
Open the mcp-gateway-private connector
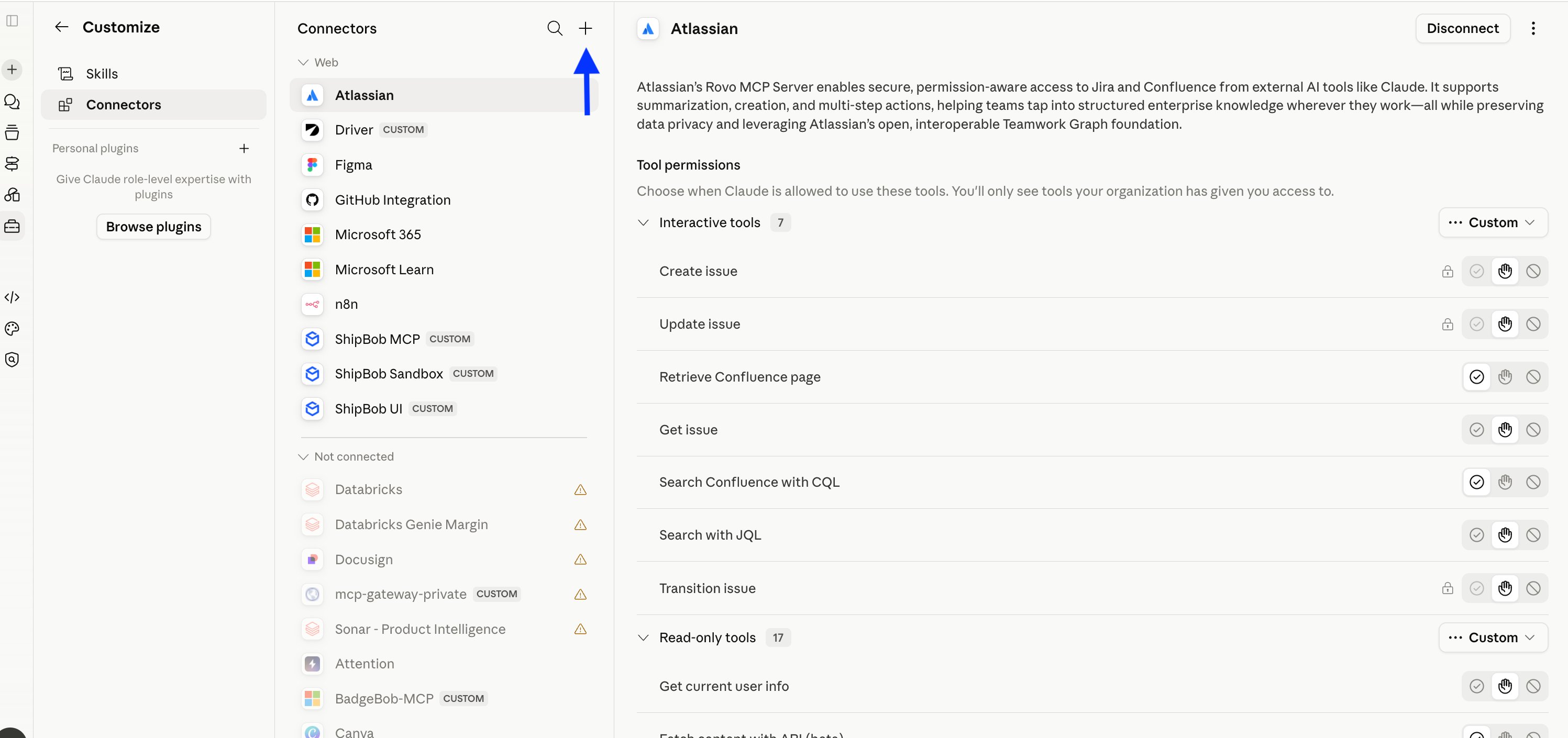[444, 595]
